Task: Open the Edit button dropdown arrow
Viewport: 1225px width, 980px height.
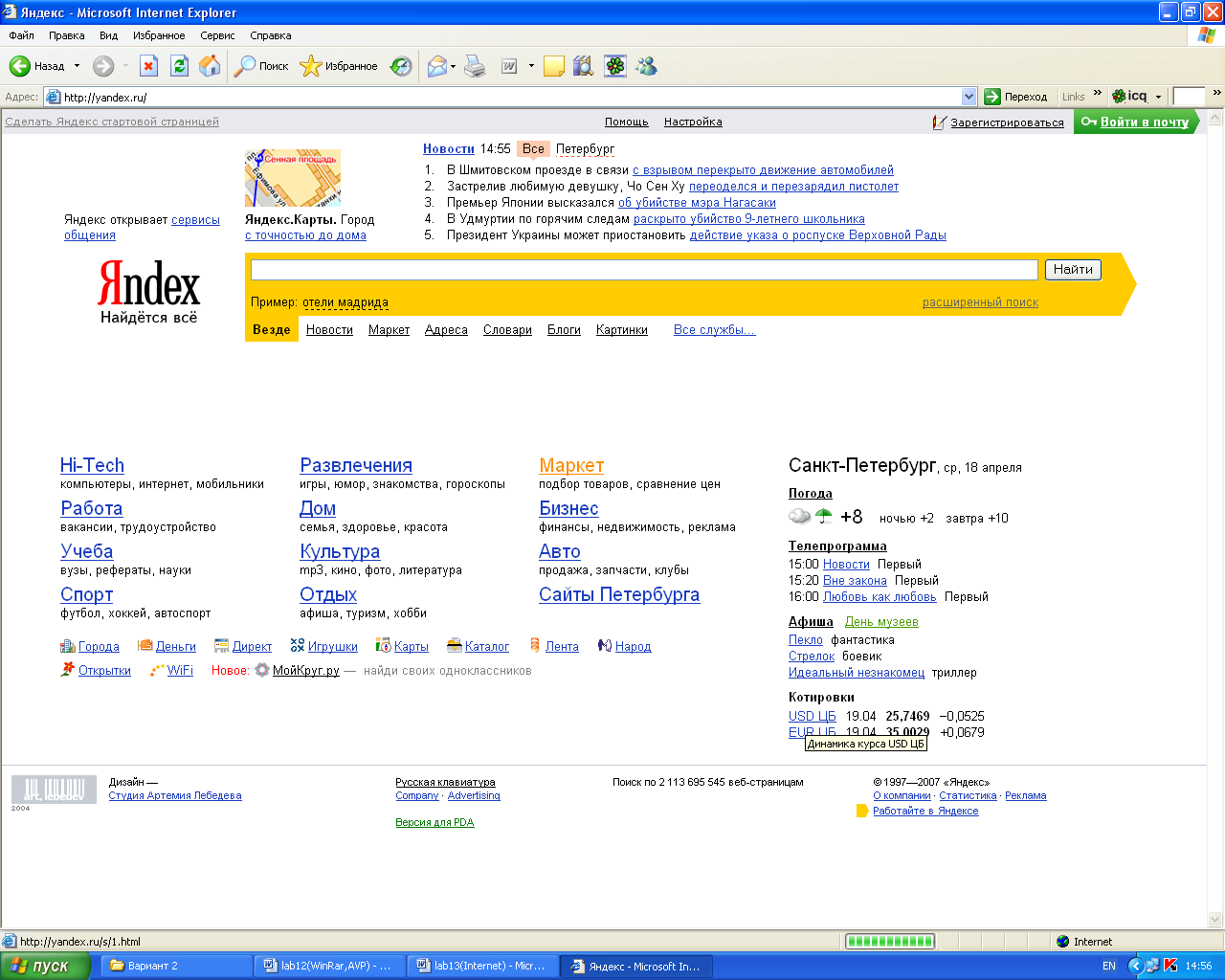Action: coord(531,66)
